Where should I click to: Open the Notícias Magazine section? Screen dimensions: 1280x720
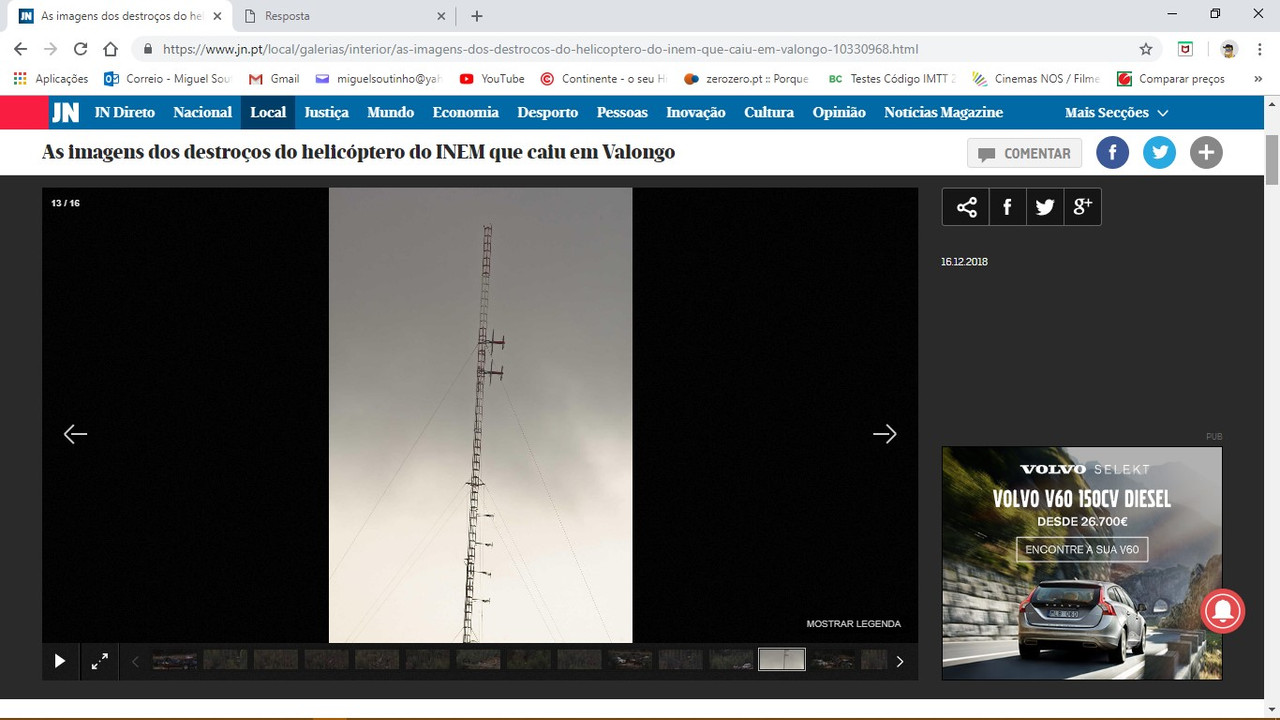click(943, 113)
